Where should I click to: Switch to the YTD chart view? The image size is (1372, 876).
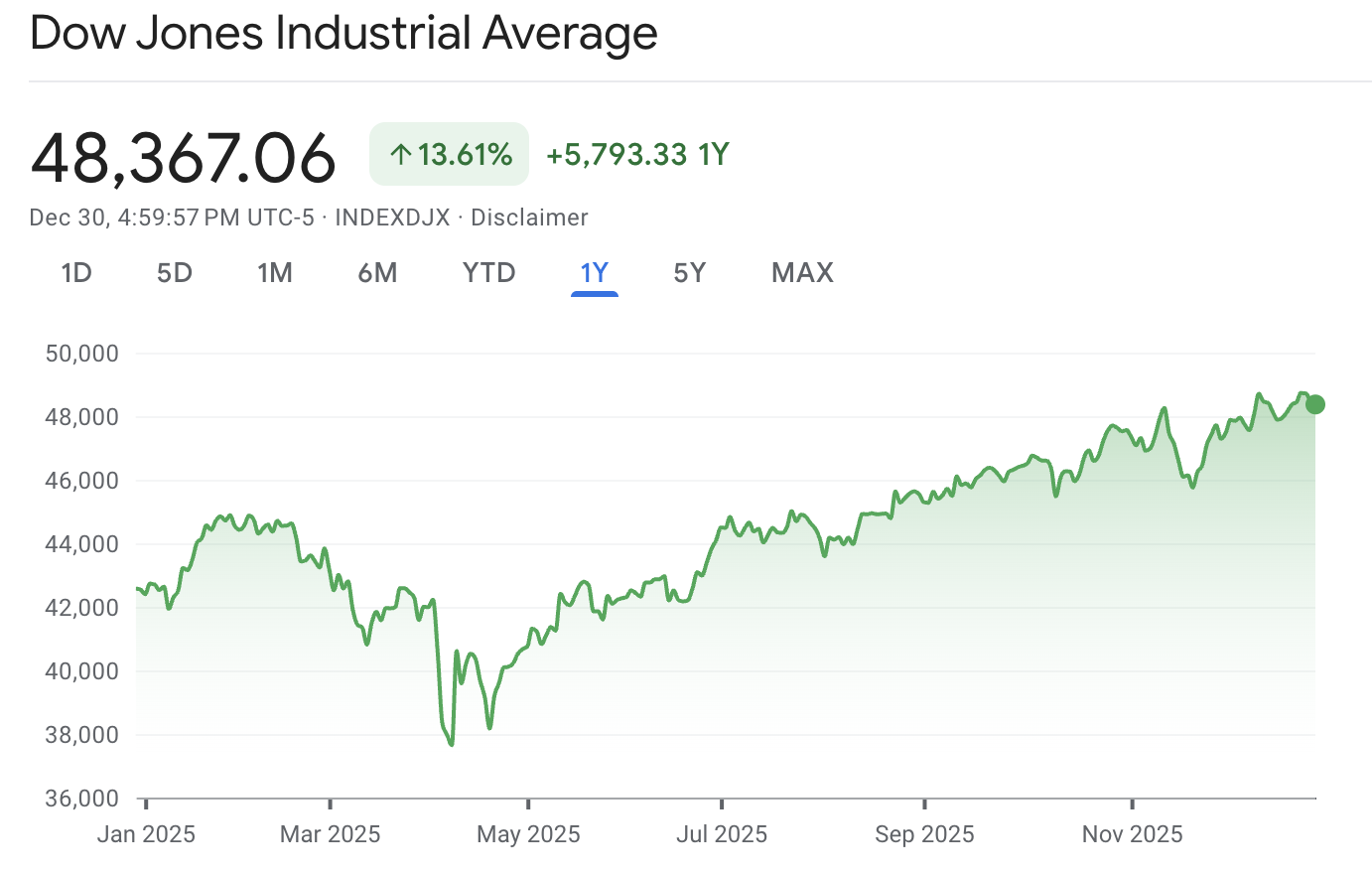point(488,272)
